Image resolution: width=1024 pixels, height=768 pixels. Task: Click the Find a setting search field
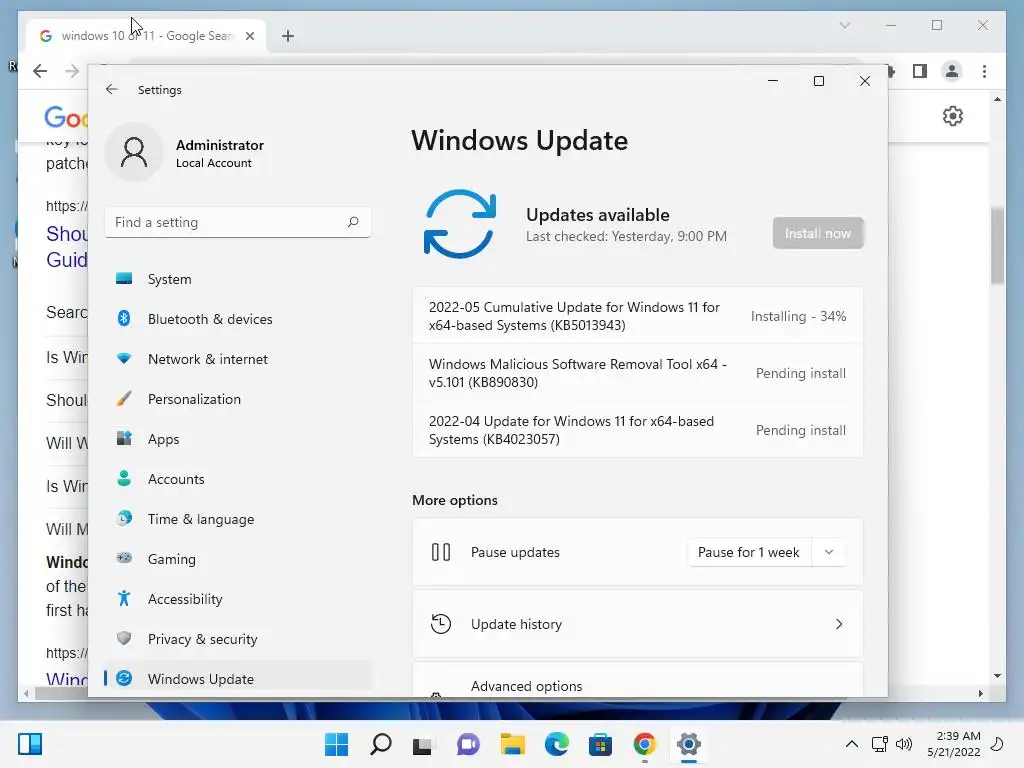(x=238, y=222)
